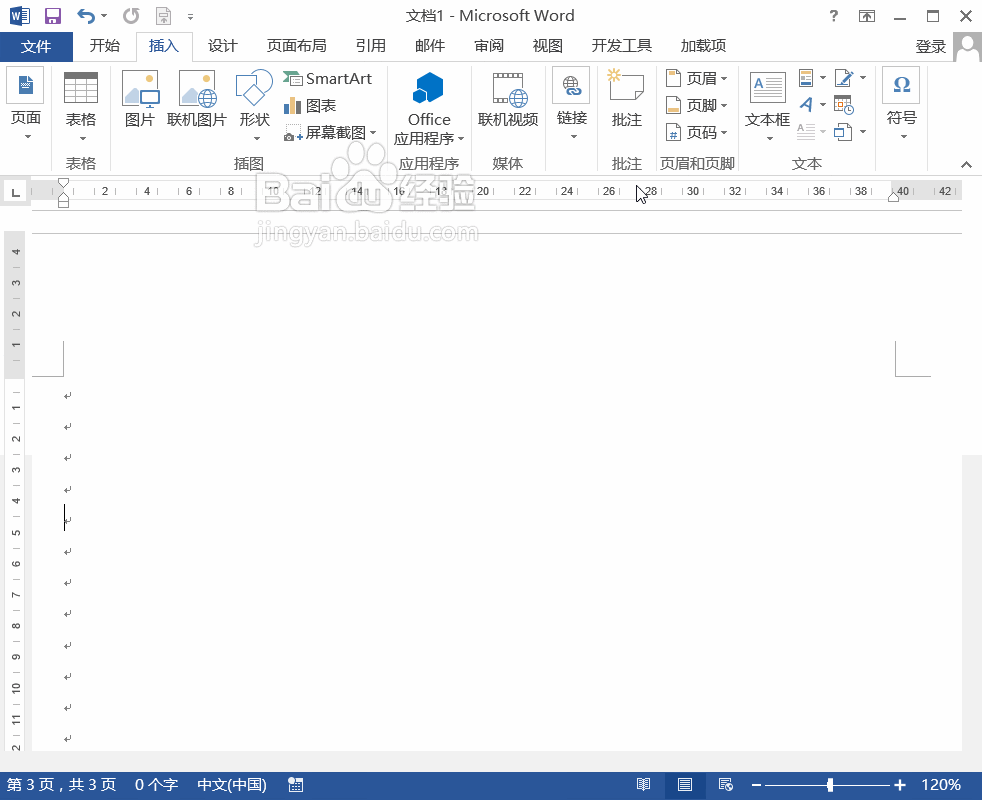Open the Table insert menu

coord(81,105)
